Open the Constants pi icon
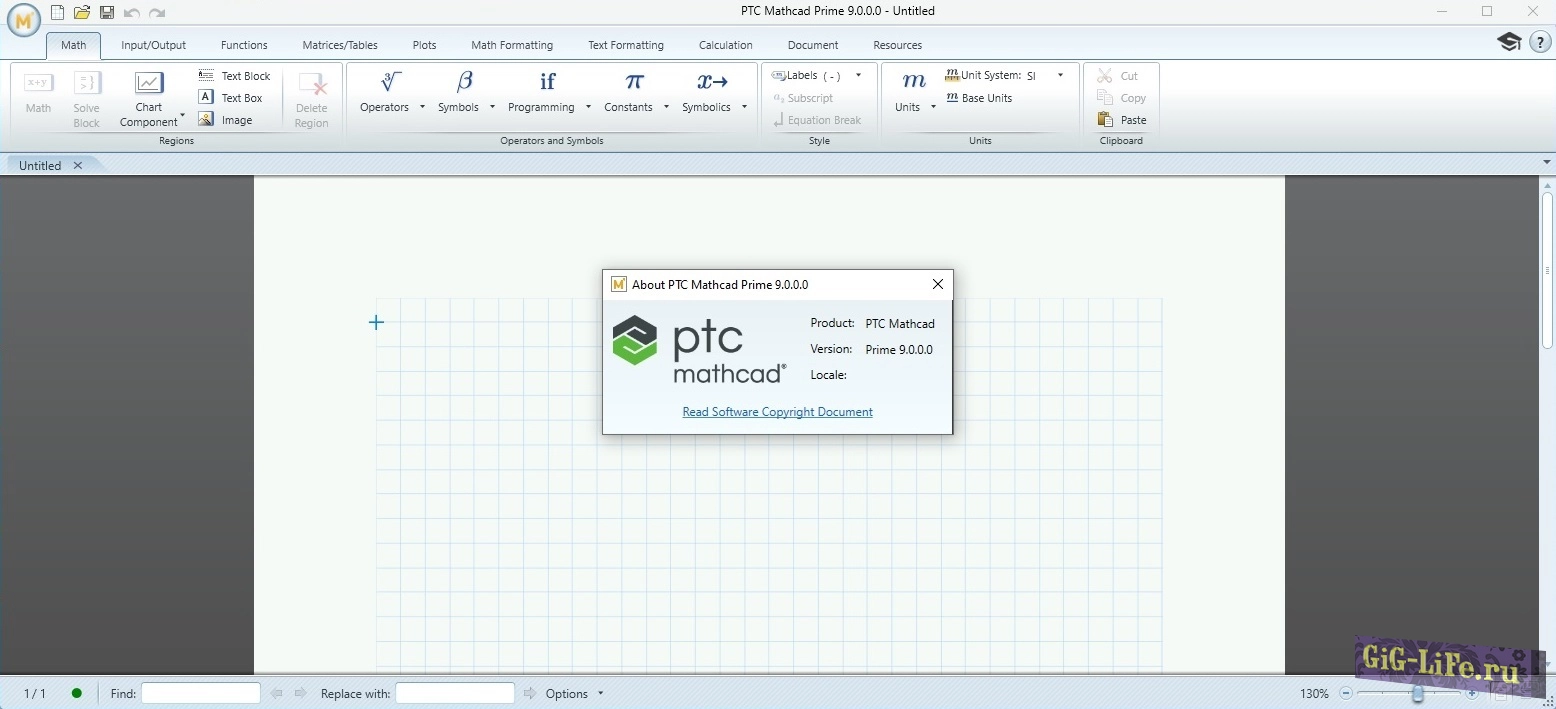The image size is (1556, 709). 634,82
